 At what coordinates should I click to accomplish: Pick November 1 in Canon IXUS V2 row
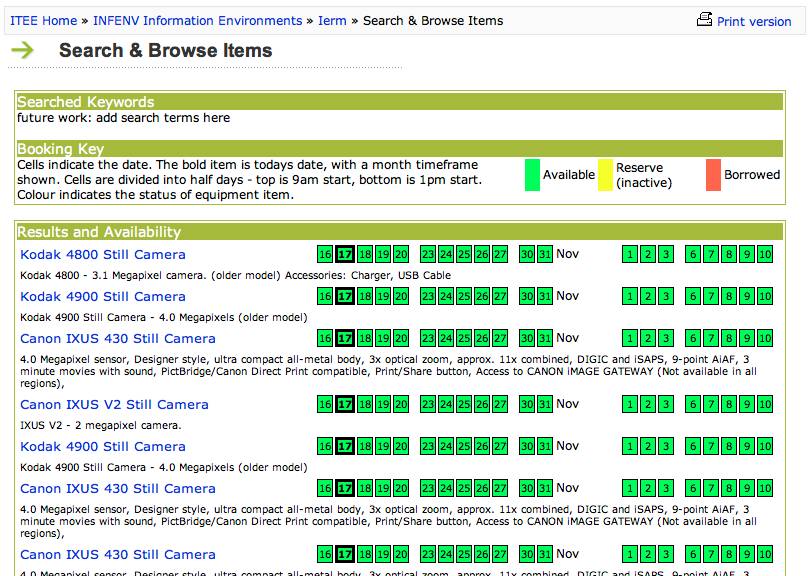[629, 404]
